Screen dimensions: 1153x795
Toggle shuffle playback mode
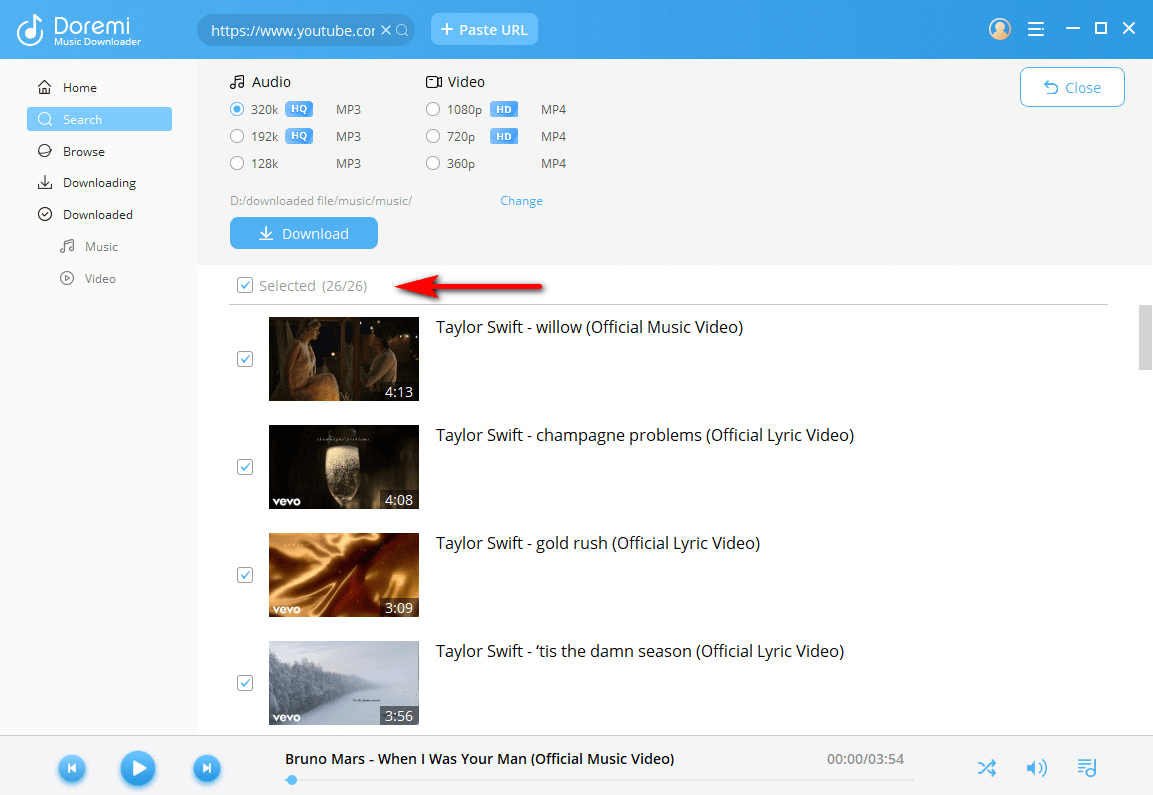point(987,768)
